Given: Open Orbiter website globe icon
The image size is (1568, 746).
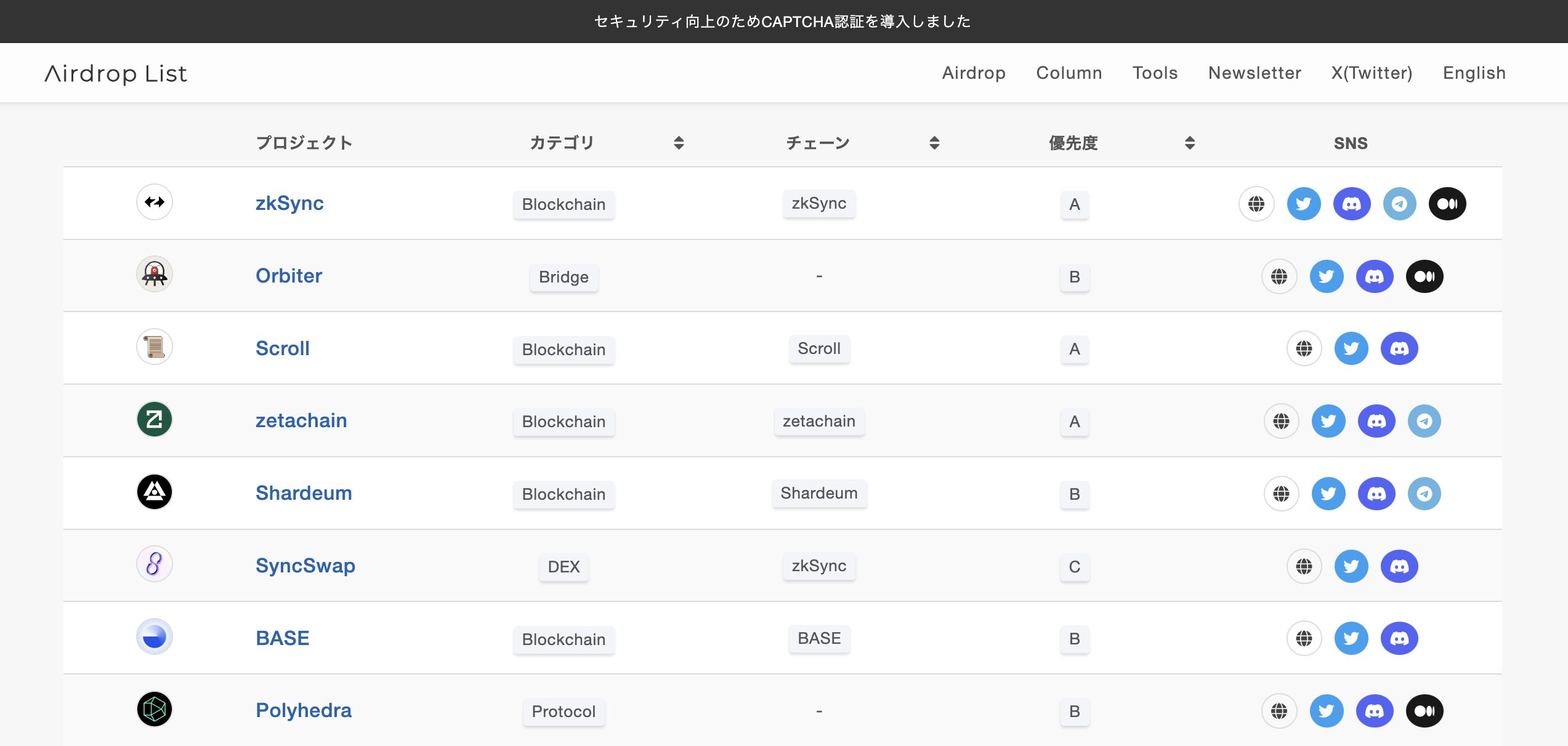Looking at the screenshot, I should [1279, 276].
